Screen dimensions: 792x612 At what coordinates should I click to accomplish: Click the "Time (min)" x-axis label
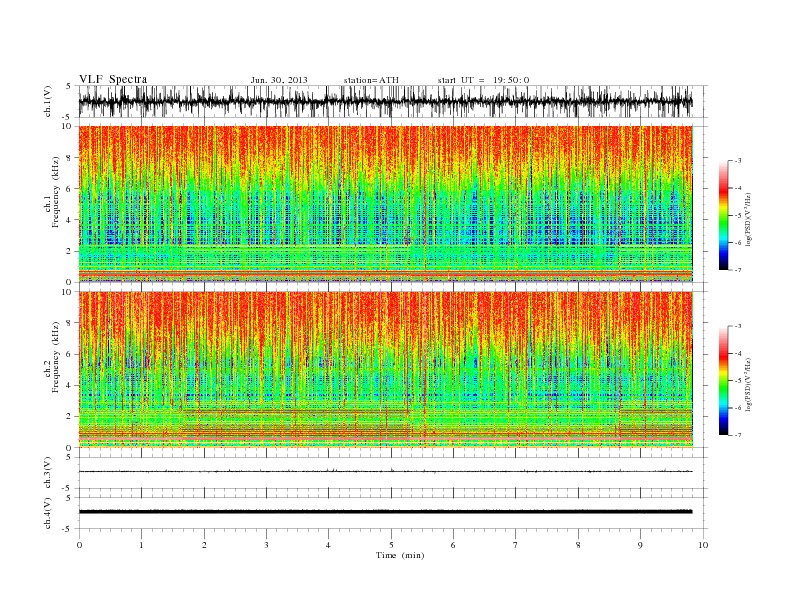[x=400, y=555]
